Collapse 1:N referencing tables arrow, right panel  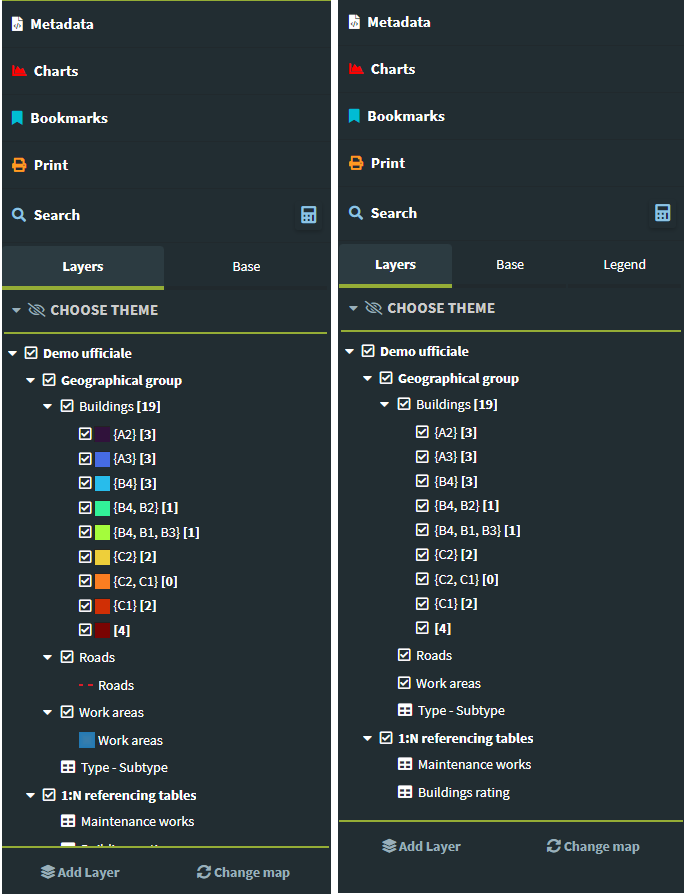pyautogui.click(x=367, y=738)
